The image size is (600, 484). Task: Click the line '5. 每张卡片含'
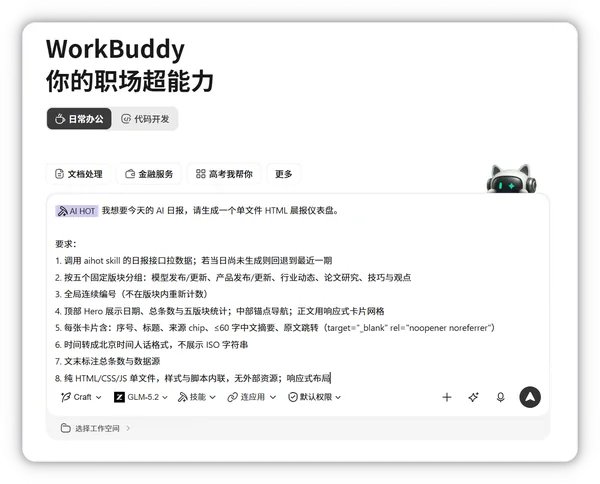coord(275,328)
